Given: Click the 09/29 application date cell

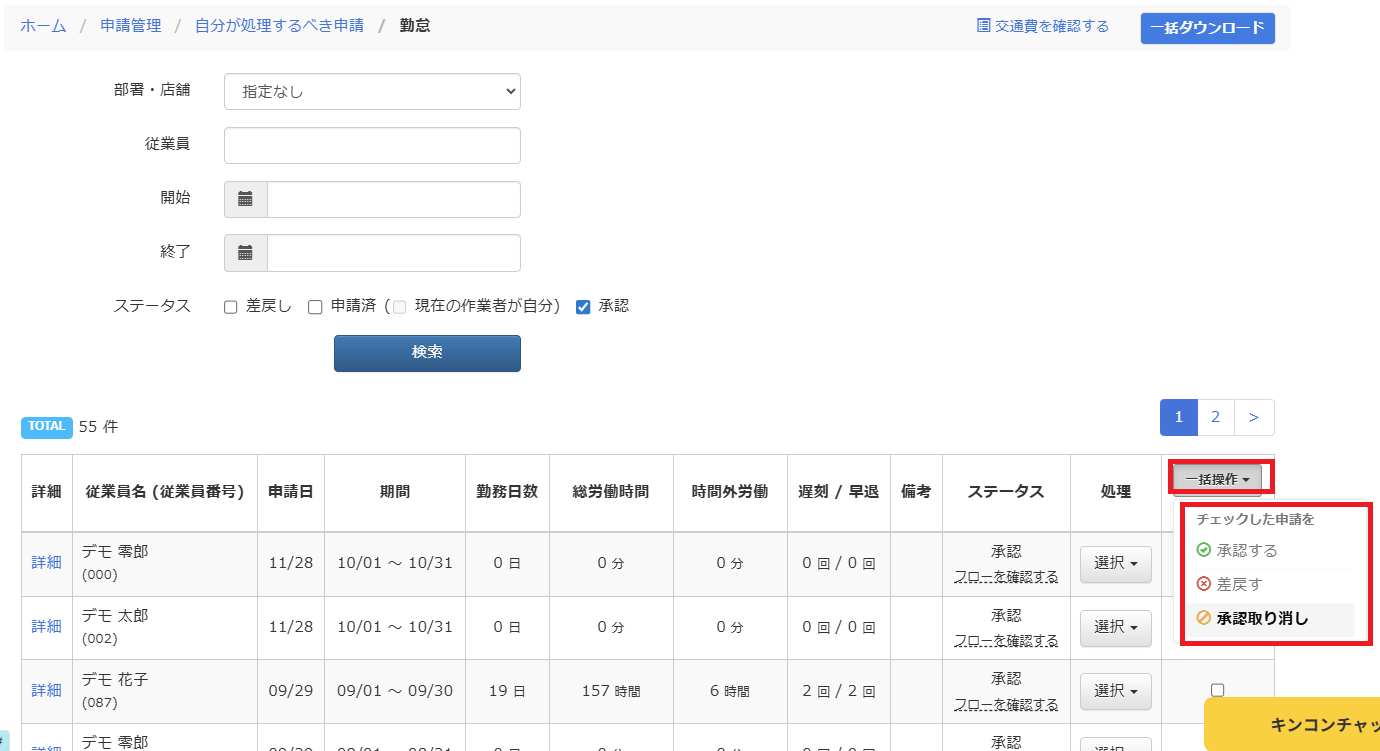Looking at the screenshot, I should point(291,691).
